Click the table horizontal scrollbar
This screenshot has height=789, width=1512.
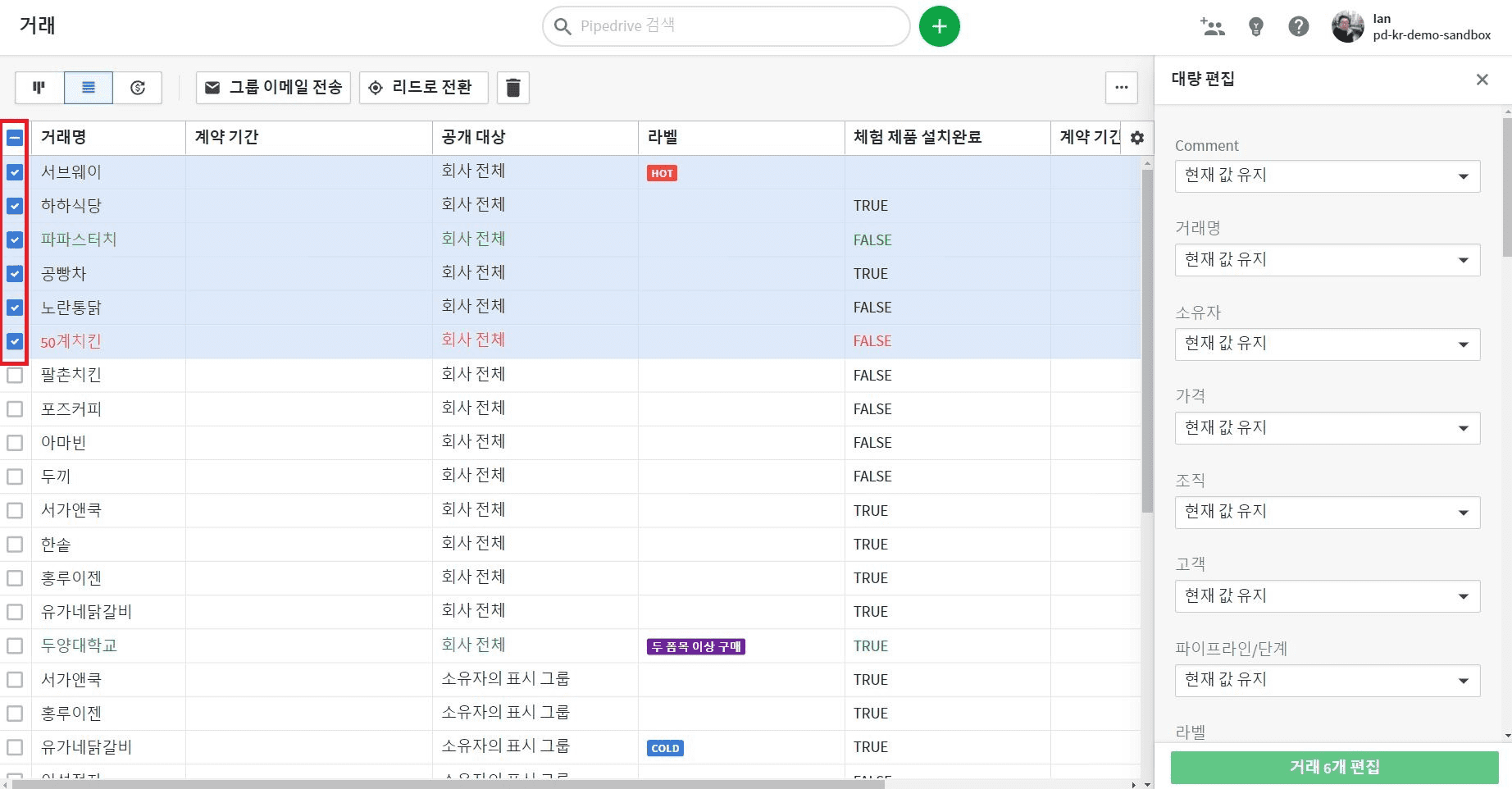coord(448,785)
